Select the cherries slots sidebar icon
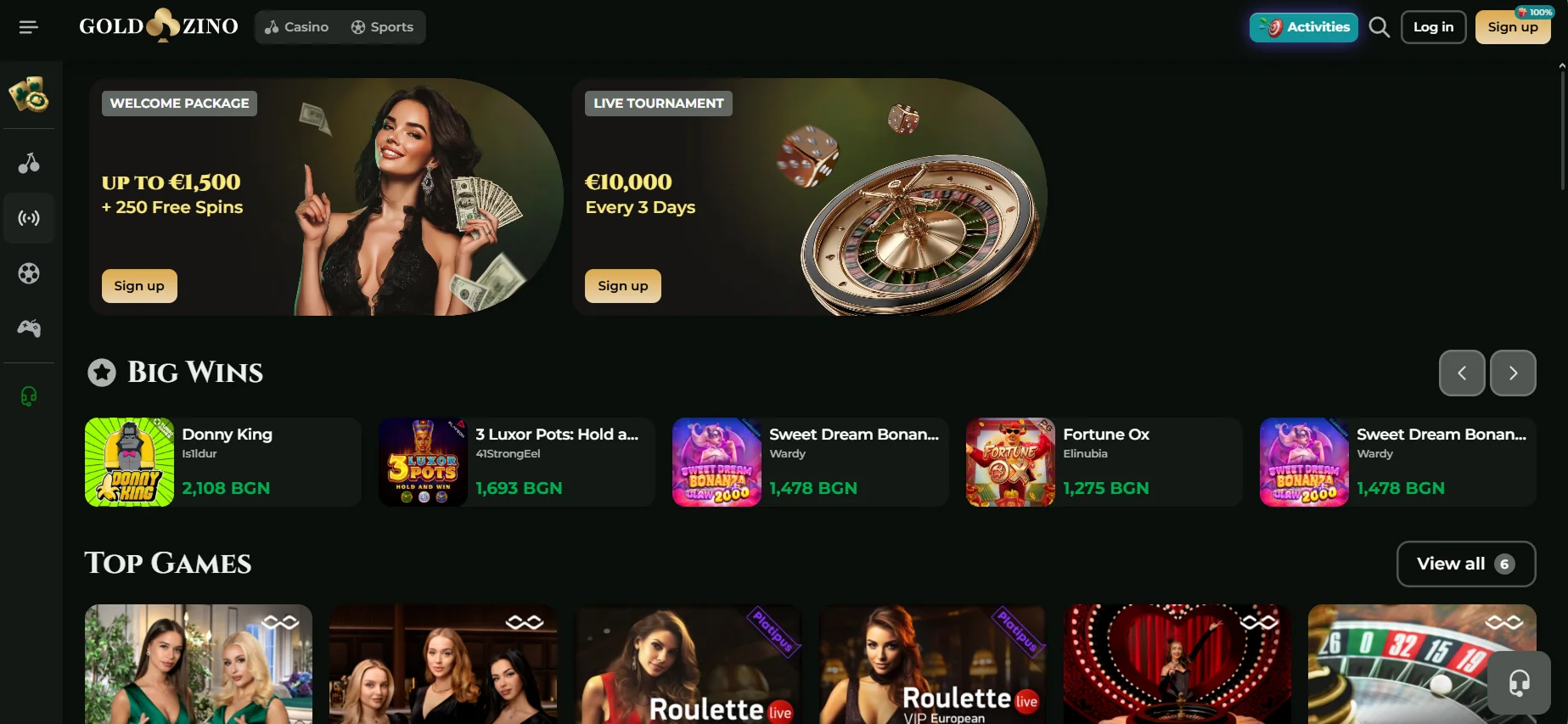 [x=29, y=163]
